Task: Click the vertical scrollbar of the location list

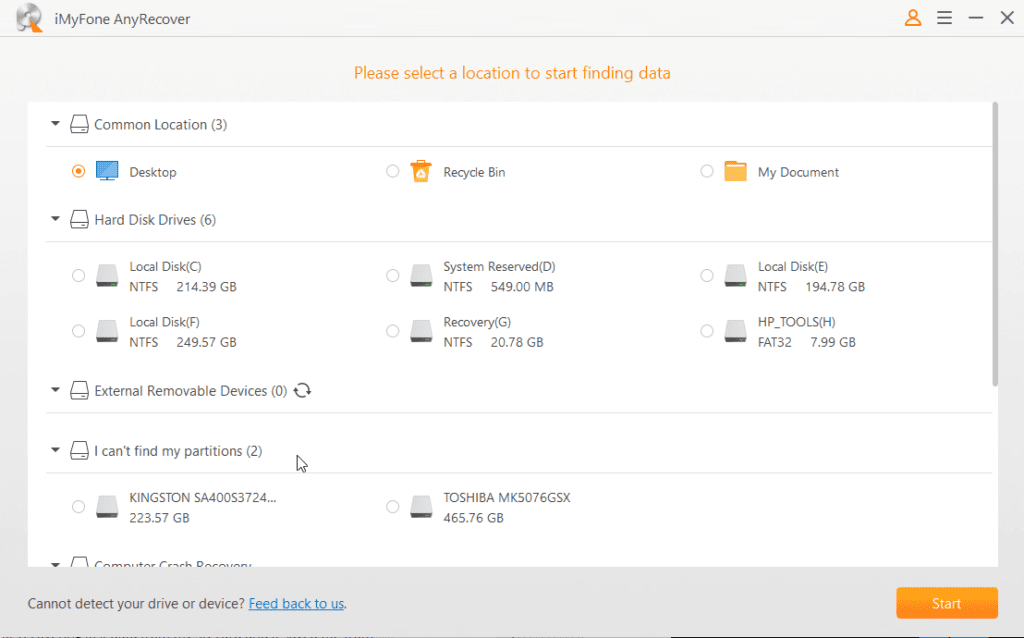Action: [x=994, y=245]
